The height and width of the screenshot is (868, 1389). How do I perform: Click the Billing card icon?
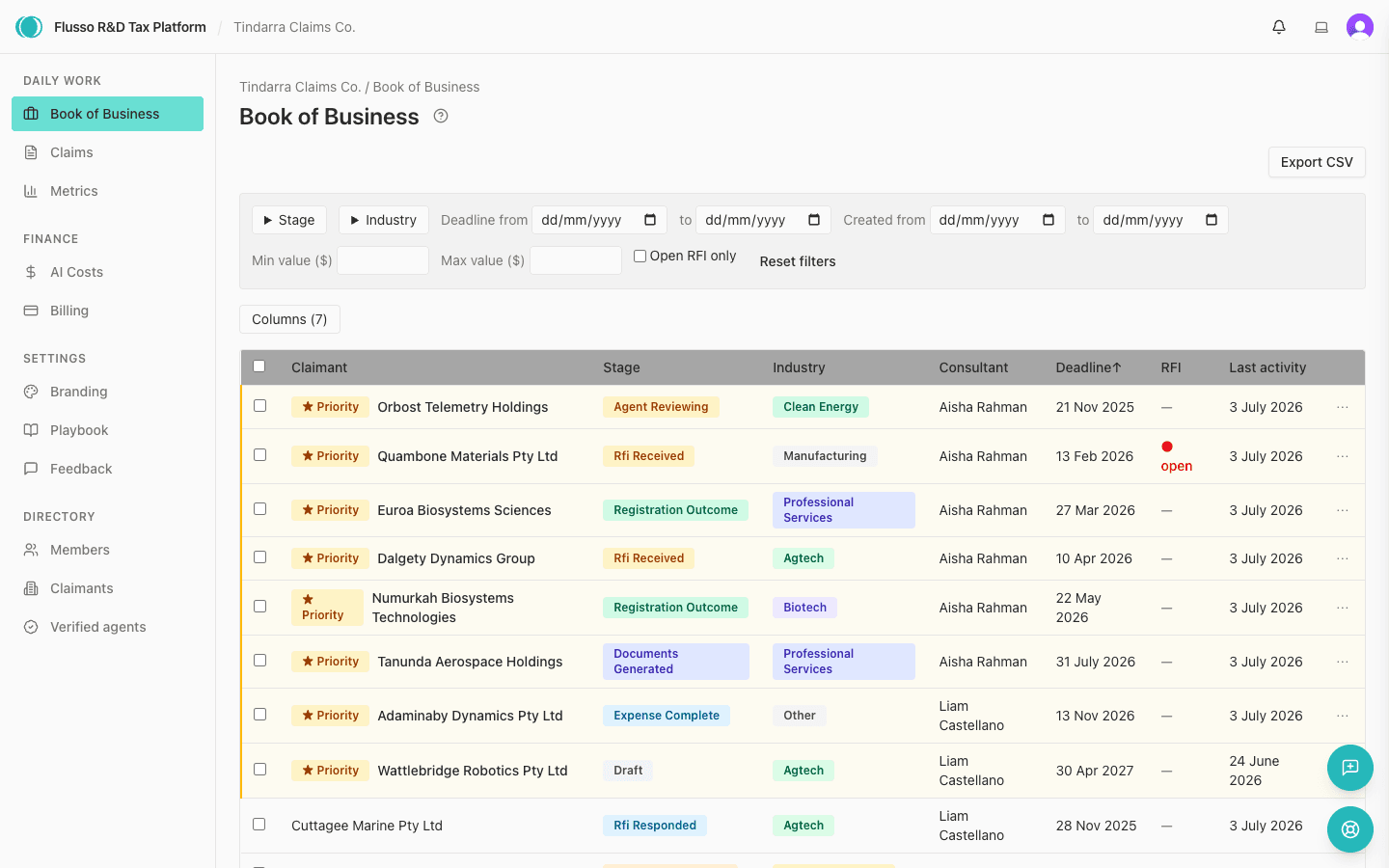click(31, 311)
